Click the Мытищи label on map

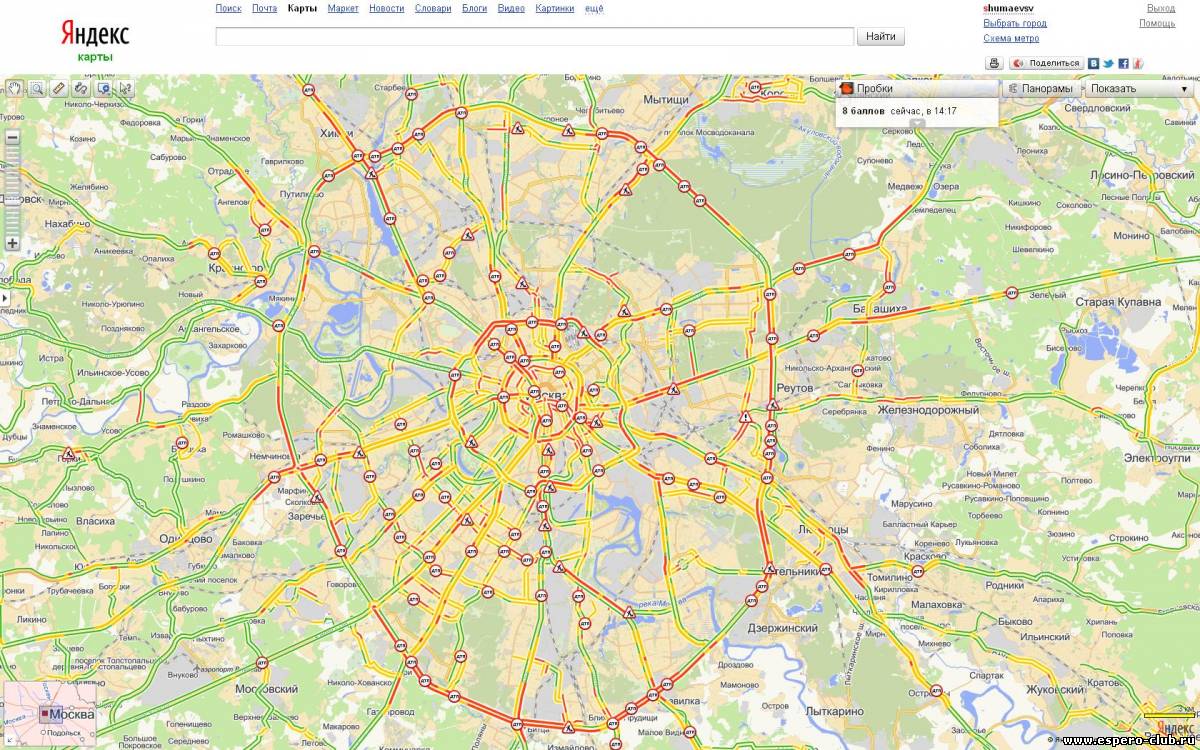click(666, 100)
